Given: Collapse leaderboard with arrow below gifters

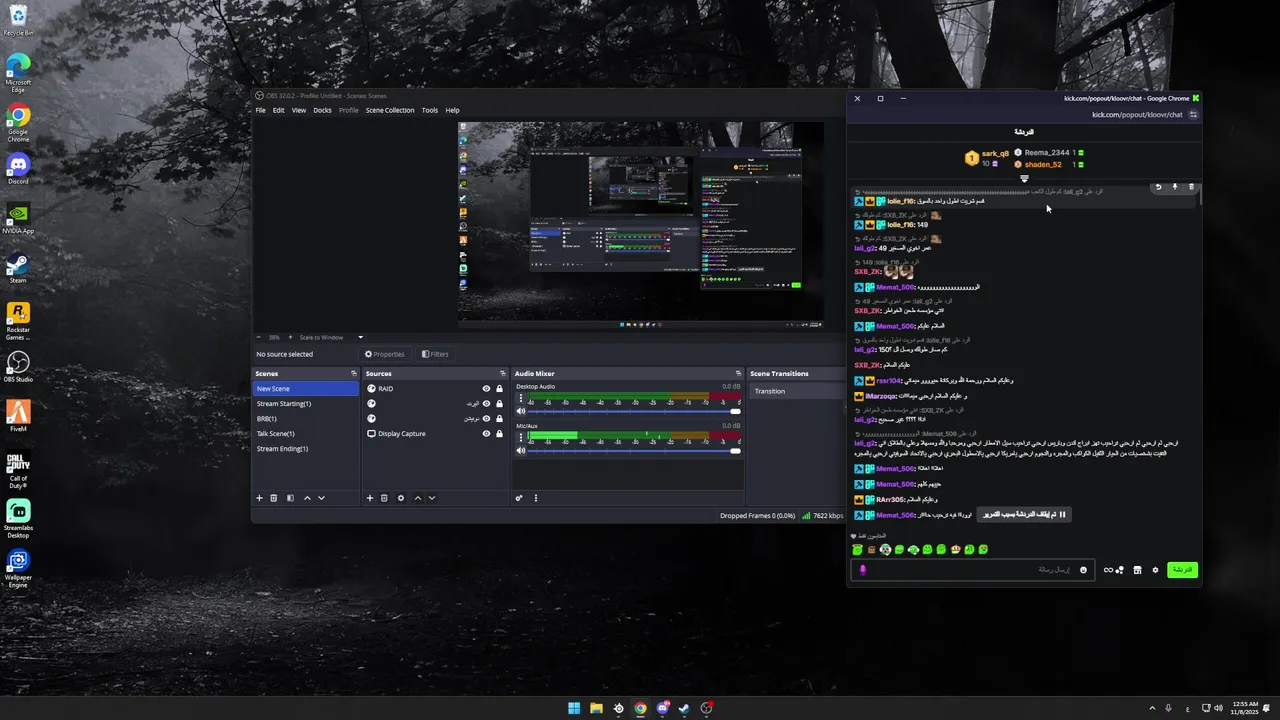Looking at the screenshot, I should coord(1024,179).
